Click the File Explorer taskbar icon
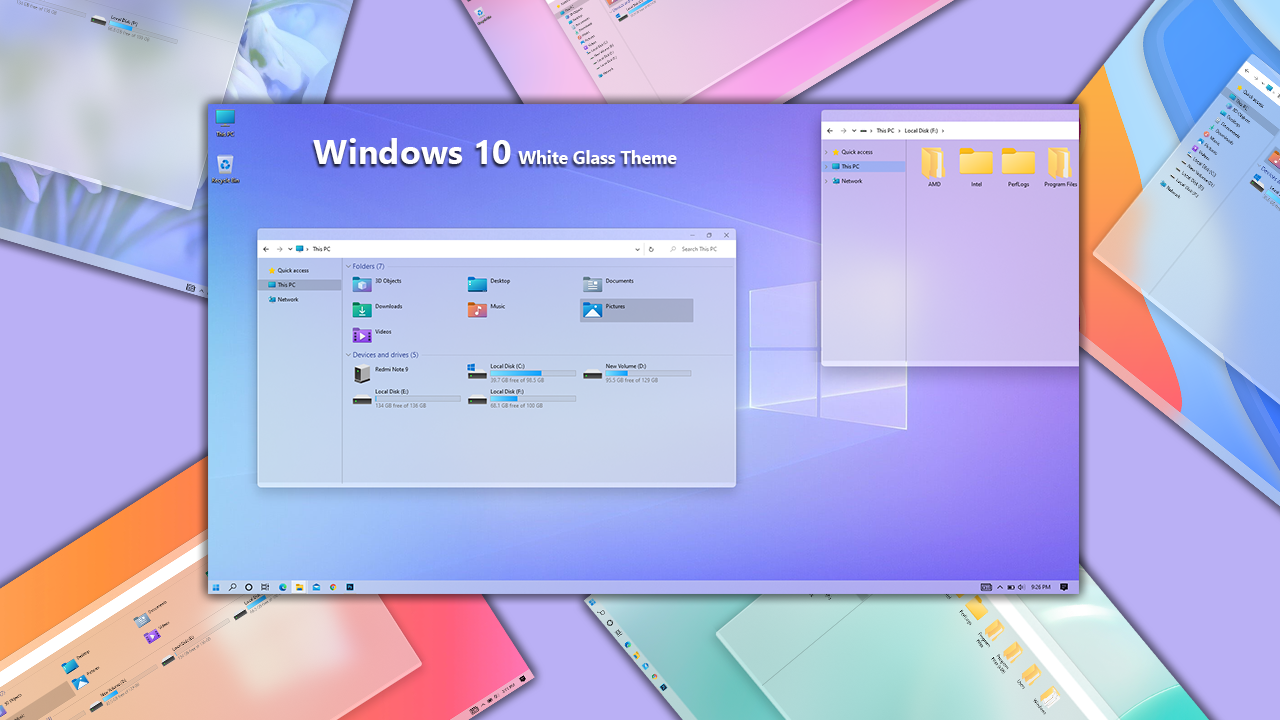 click(299, 587)
